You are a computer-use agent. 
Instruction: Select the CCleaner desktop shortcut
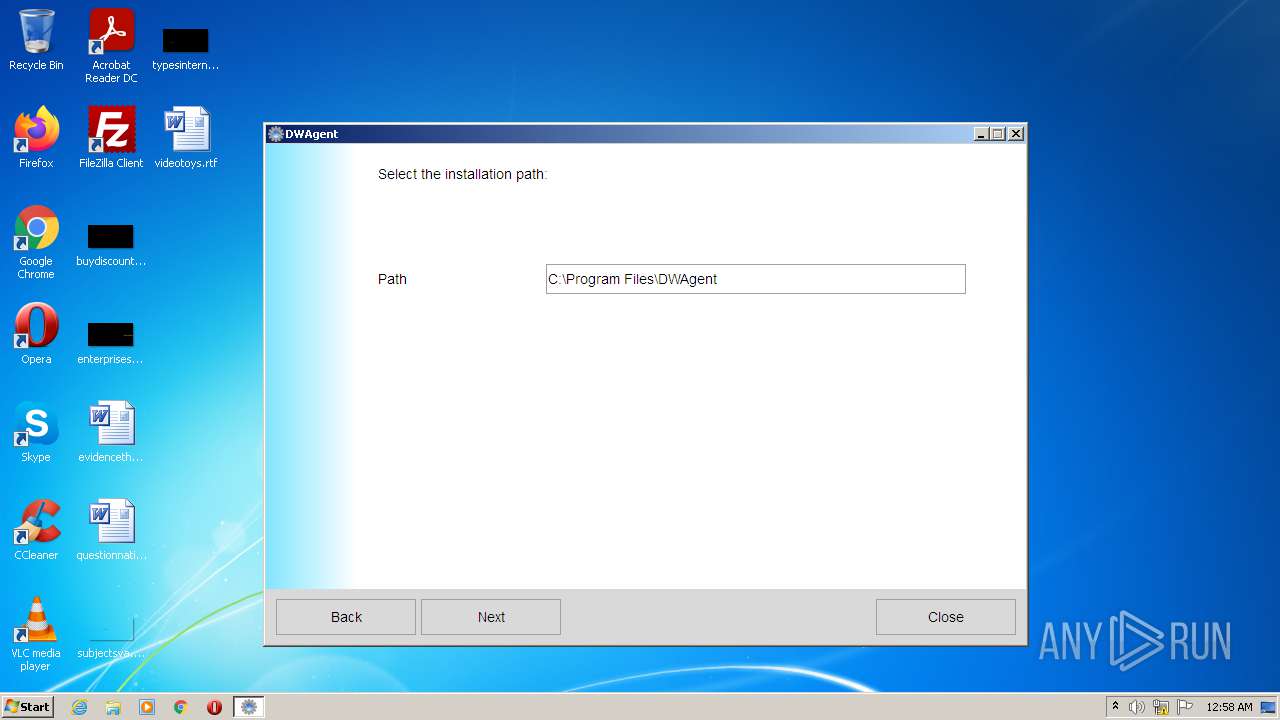[x=36, y=530]
